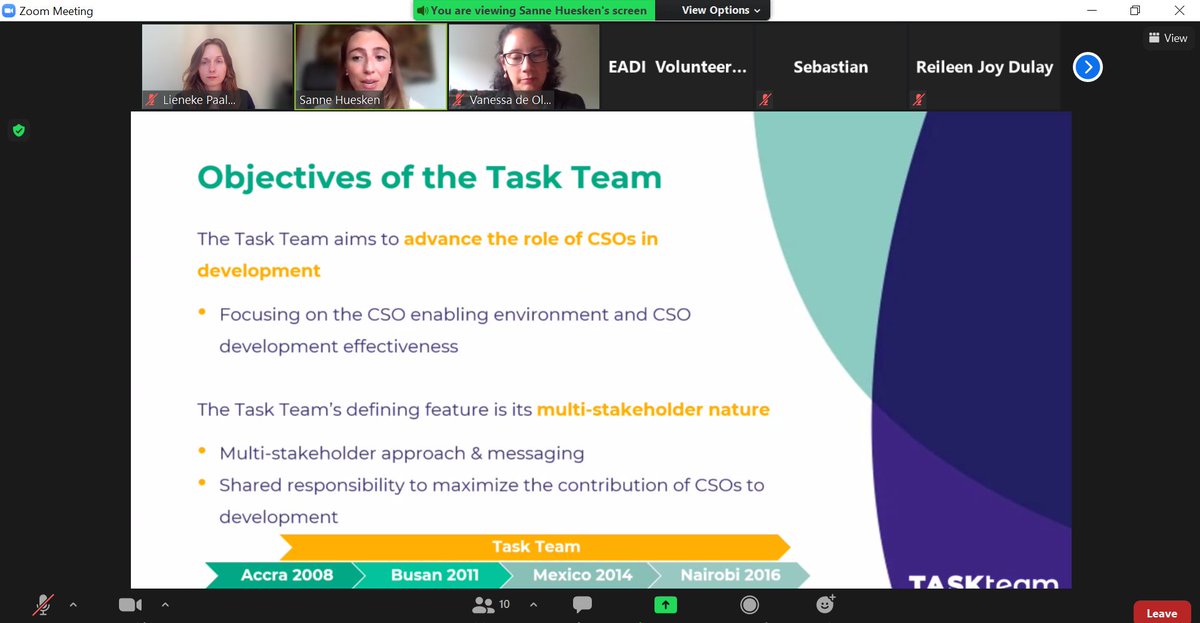
Task: Expand video settings with the camera chevron
Action: pos(165,604)
